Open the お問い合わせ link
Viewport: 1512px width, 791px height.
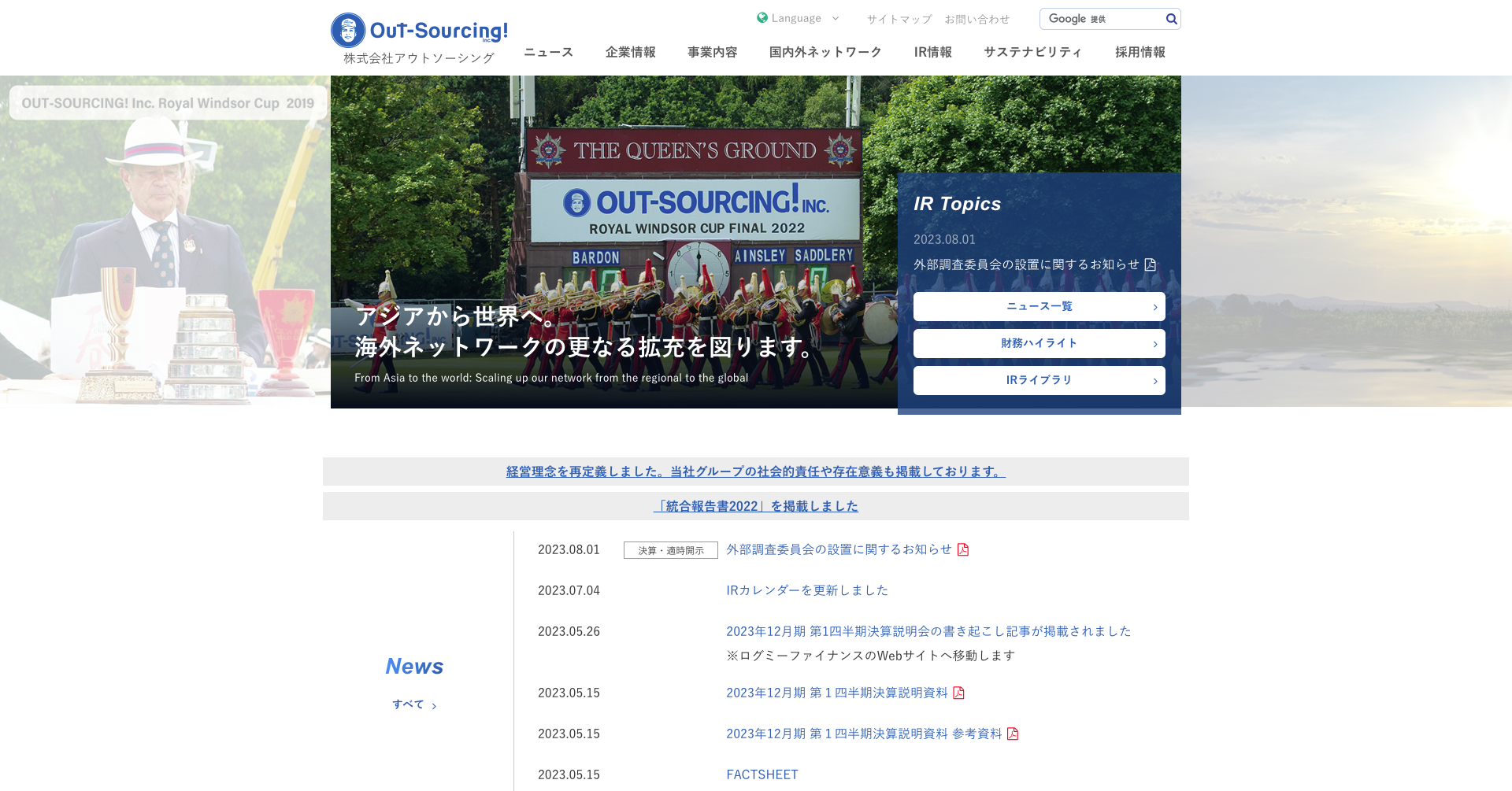pyautogui.click(x=977, y=19)
